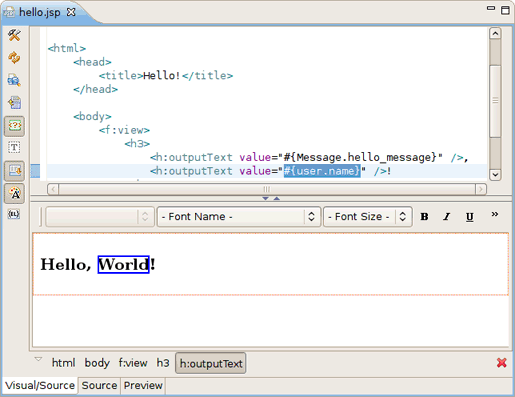The image size is (515, 397).
Task: Click the T text icon in the sidebar
Action: 14,147
